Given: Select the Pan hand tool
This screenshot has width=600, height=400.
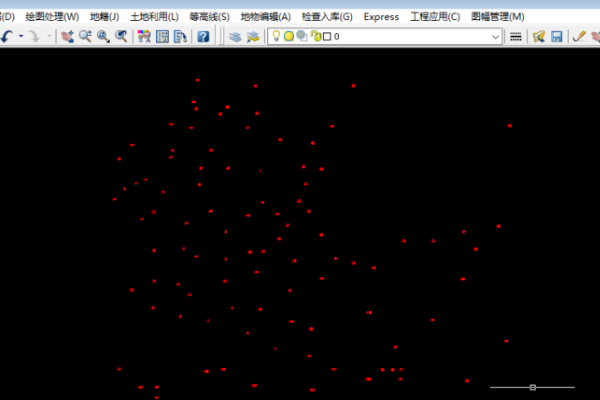Looking at the screenshot, I should [67, 36].
